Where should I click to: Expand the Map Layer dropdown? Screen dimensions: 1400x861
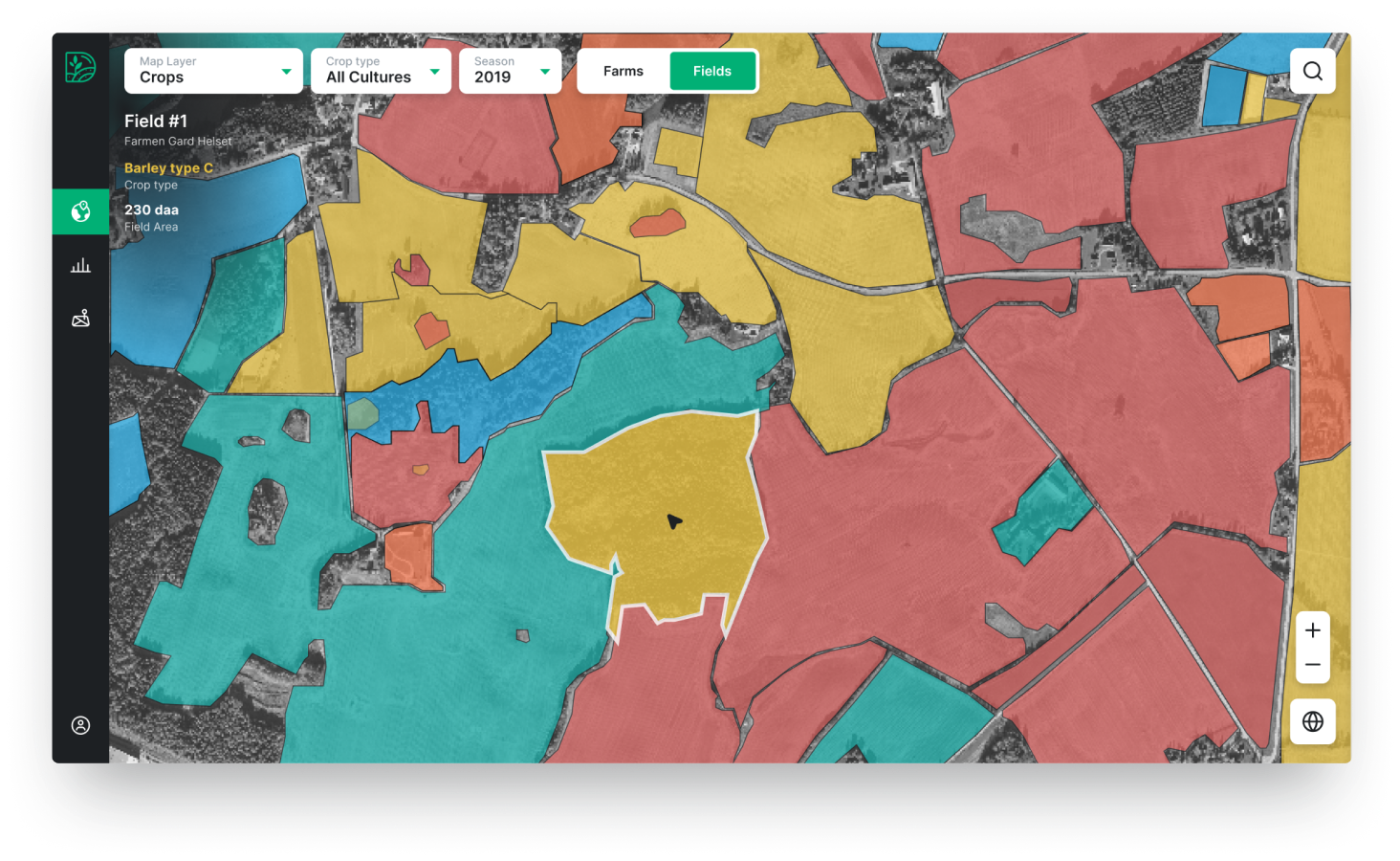click(213, 71)
